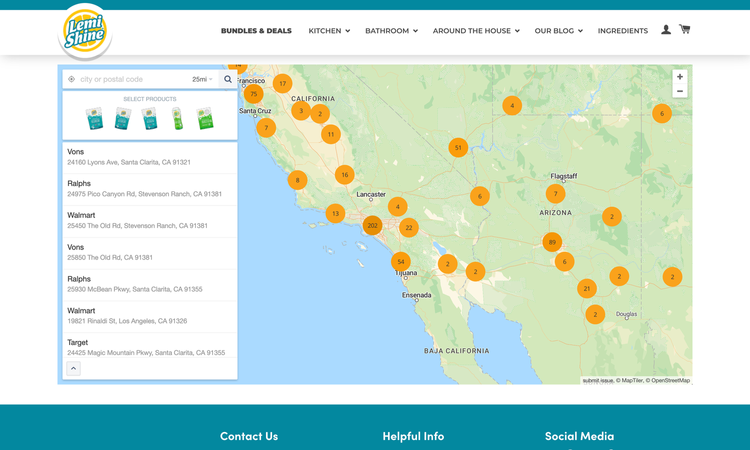Select Vons at 24160 Lyons Ave

(x=150, y=157)
